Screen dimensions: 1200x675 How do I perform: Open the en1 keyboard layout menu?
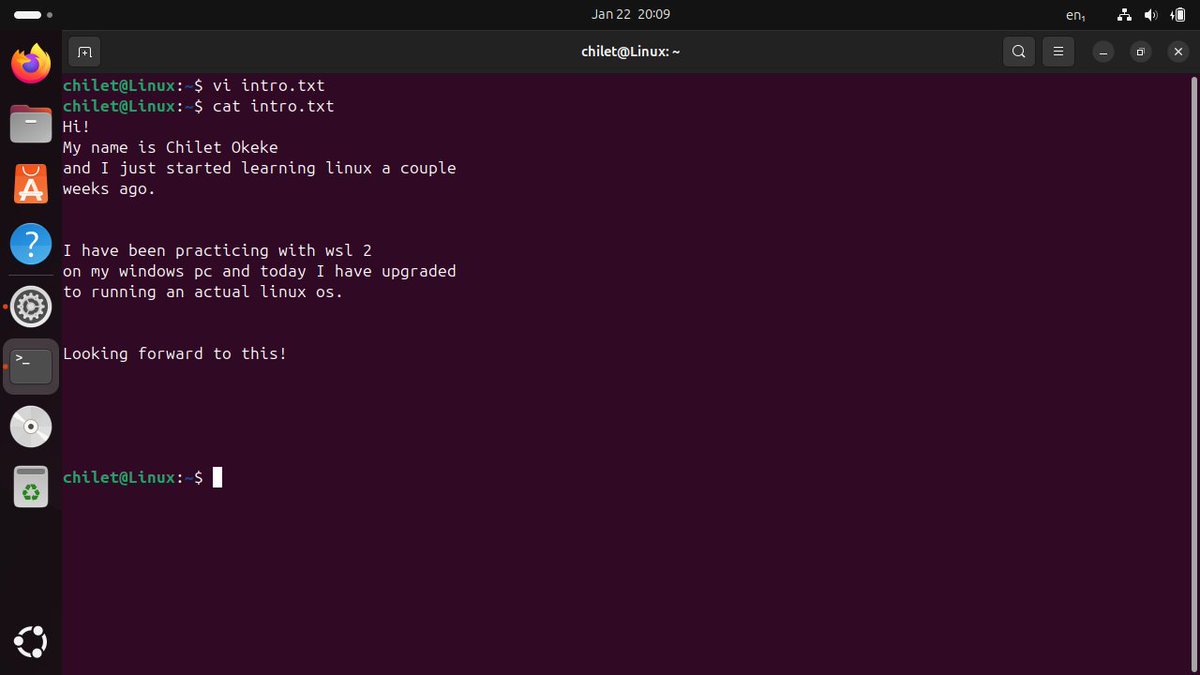(x=1075, y=14)
